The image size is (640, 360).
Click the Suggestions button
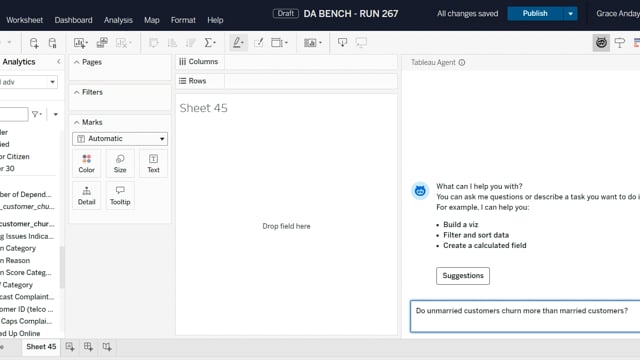point(463,276)
